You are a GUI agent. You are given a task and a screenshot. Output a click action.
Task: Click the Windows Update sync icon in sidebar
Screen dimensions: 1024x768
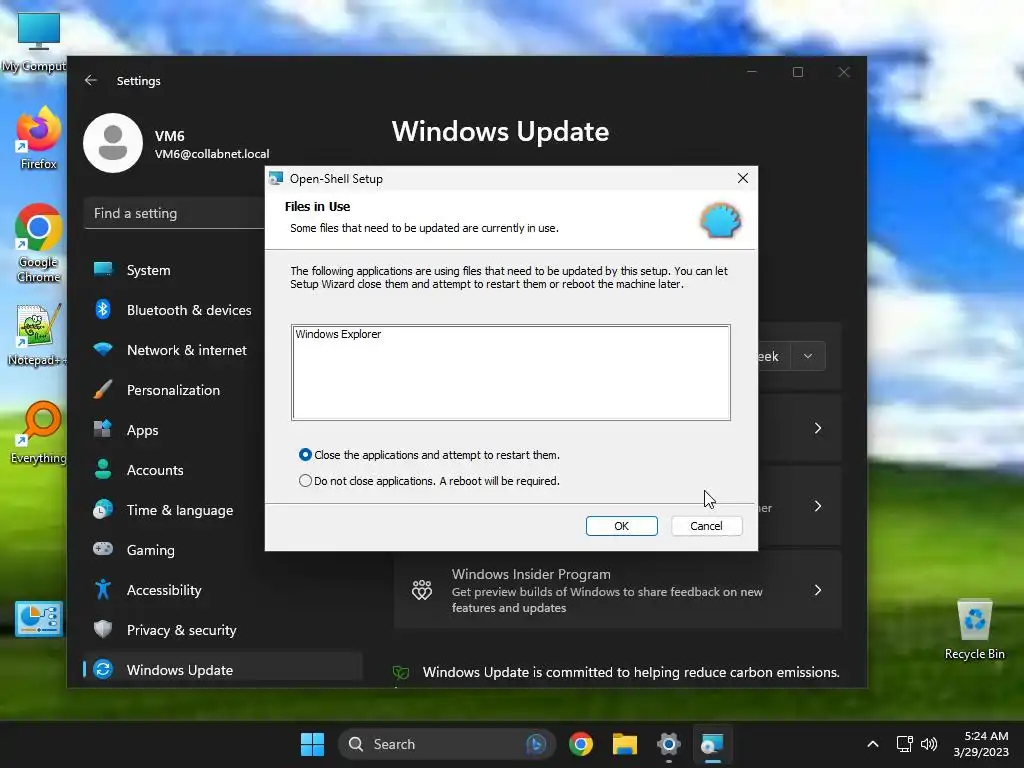[x=103, y=669]
